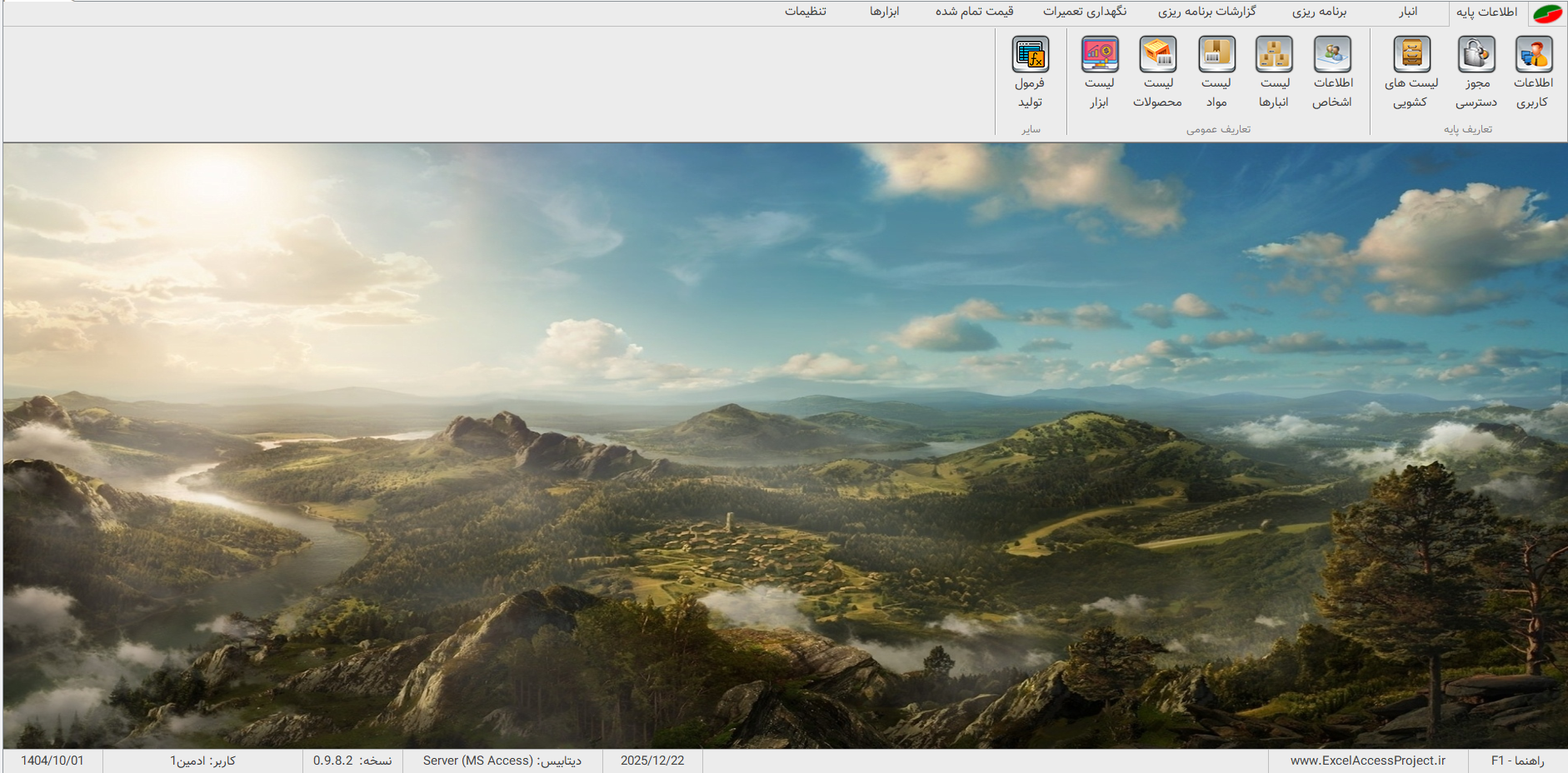Select the Planning (برنامه ریزی) tab
Screen dimensions: 1568x773
point(1319,12)
